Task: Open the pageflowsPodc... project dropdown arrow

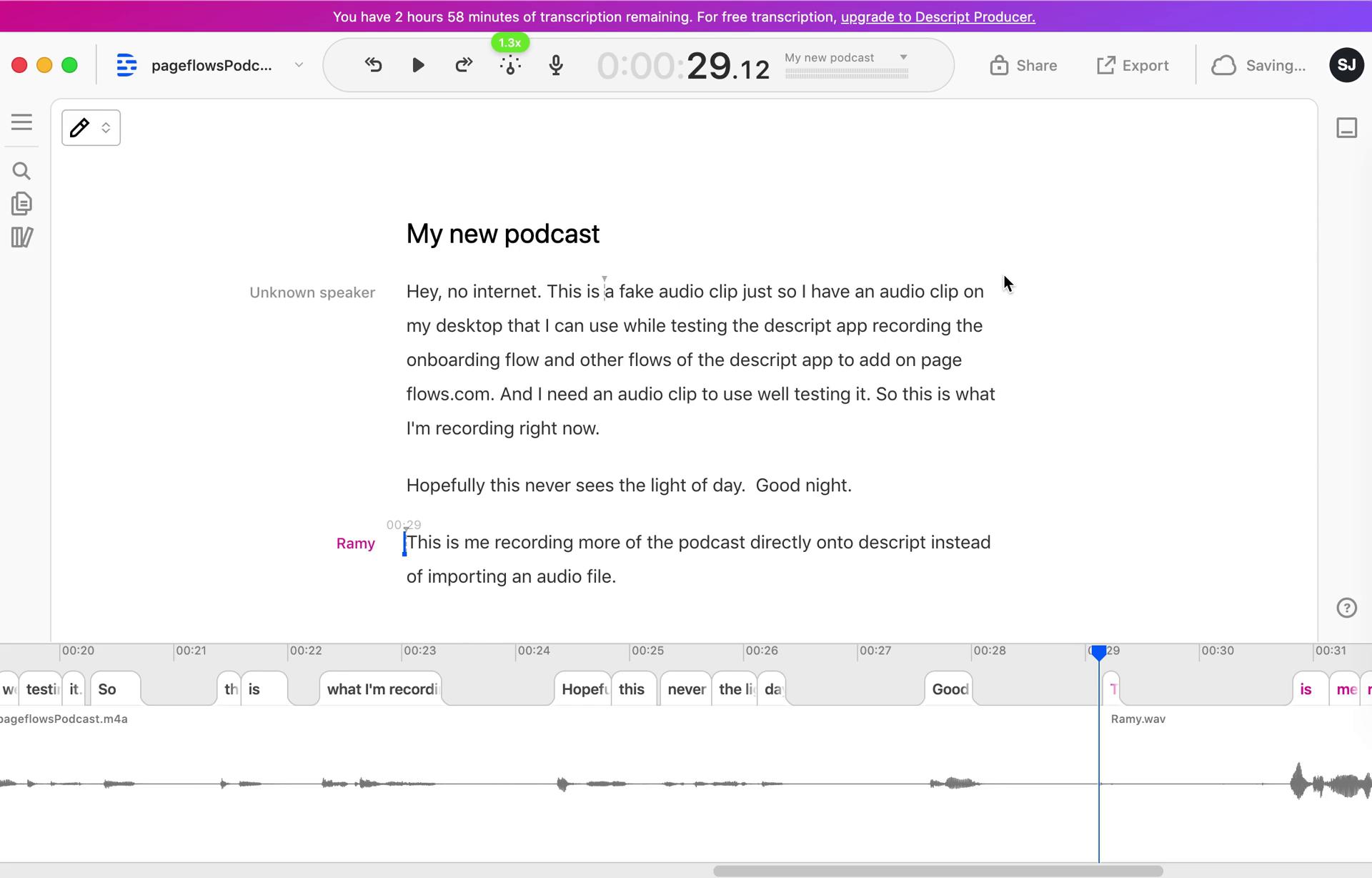Action: [299, 65]
